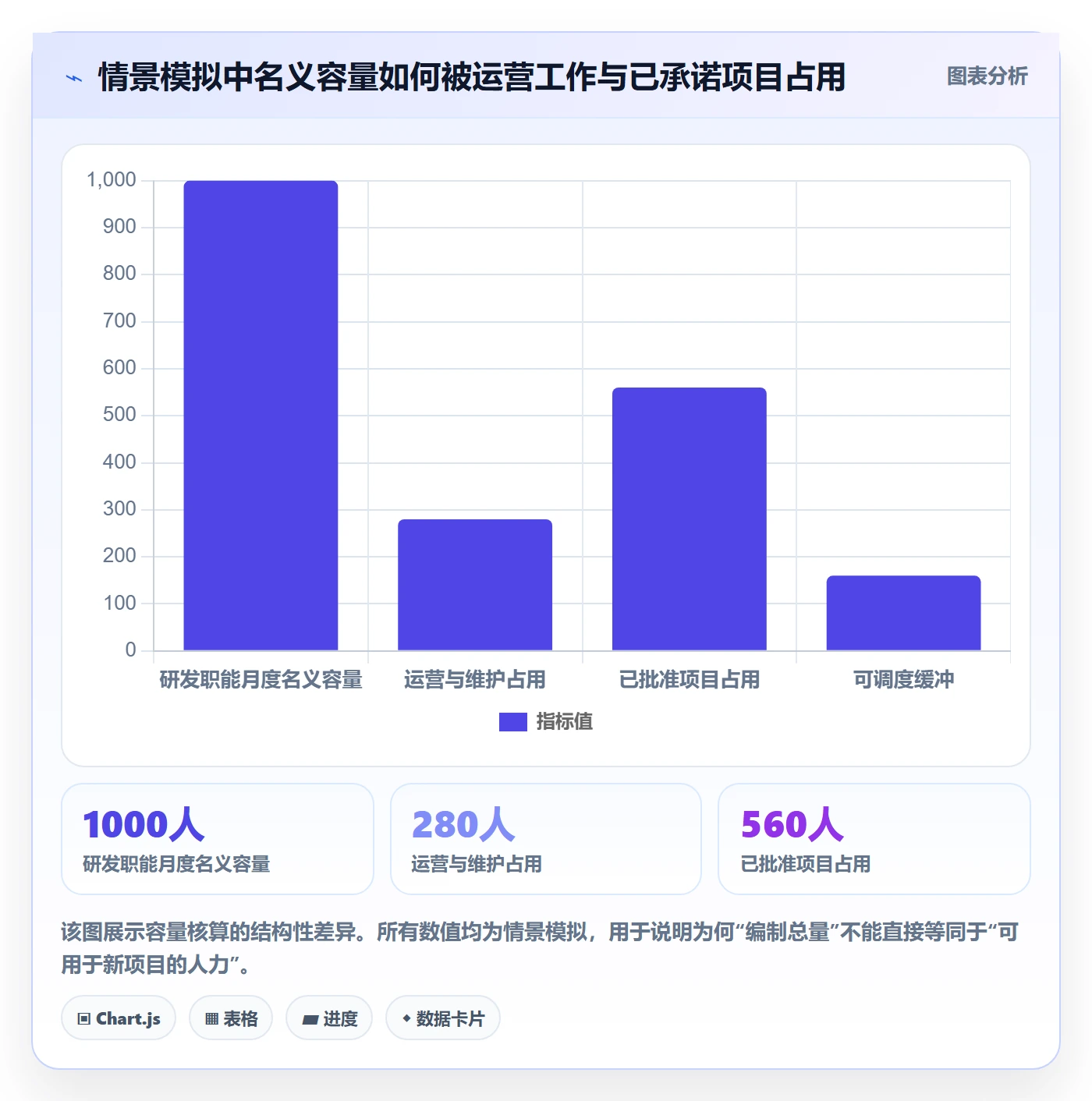Image resolution: width=1092 pixels, height=1101 pixels.
Task: Click the 280人 data card value
Action: 463,825
